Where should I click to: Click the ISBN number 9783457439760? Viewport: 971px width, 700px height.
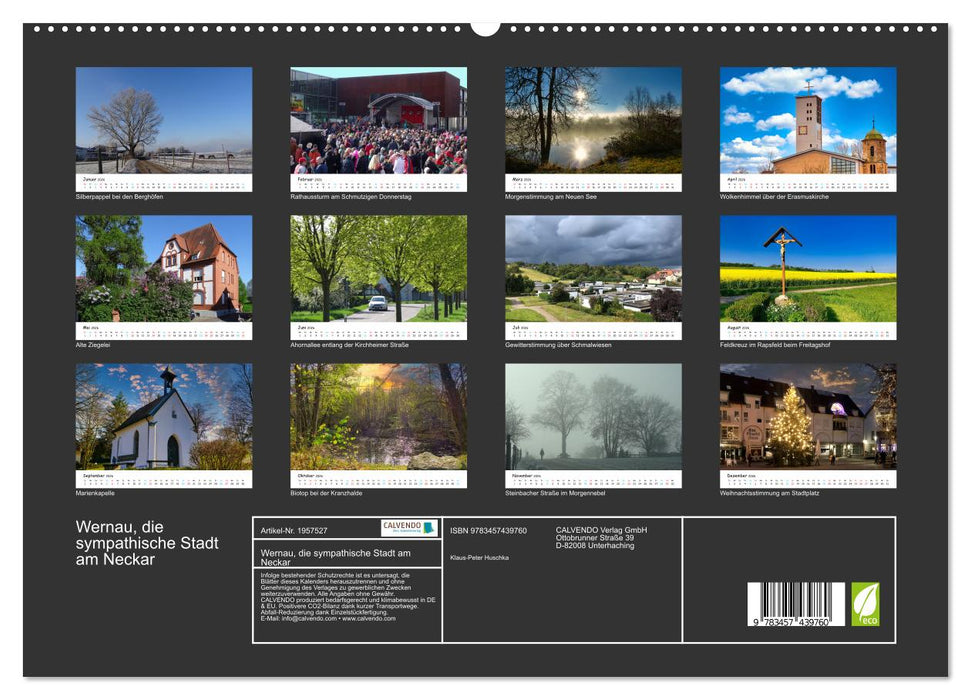(488, 531)
